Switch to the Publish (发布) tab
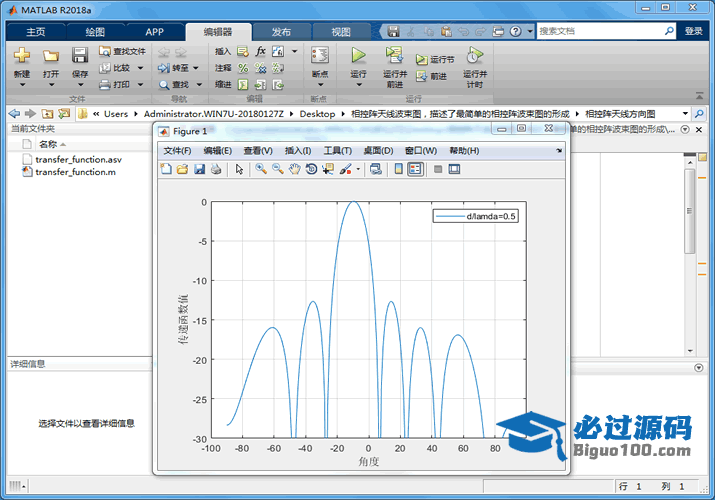 pos(281,31)
